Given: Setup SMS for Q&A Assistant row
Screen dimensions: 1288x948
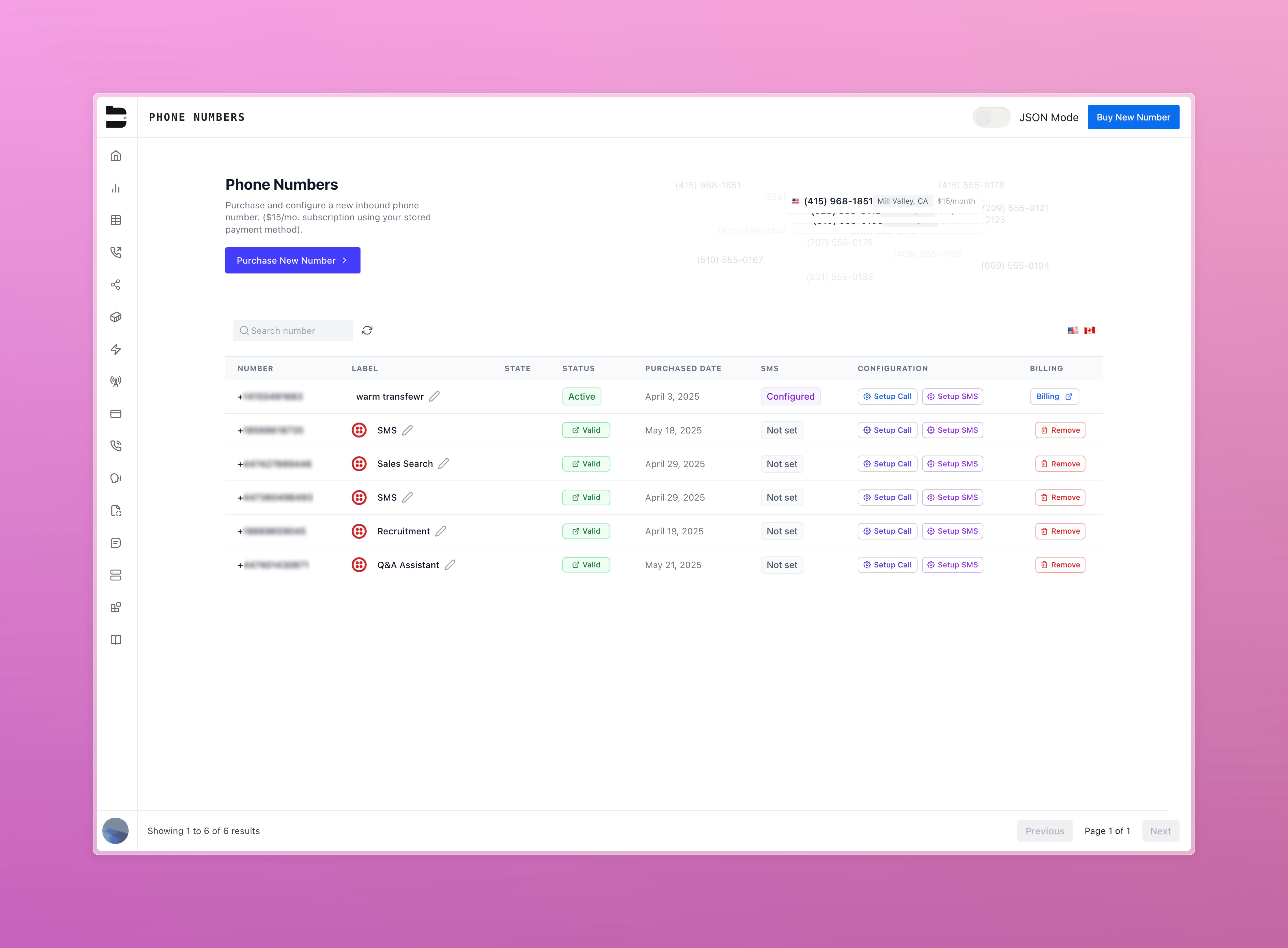Looking at the screenshot, I should click(952, 565).
